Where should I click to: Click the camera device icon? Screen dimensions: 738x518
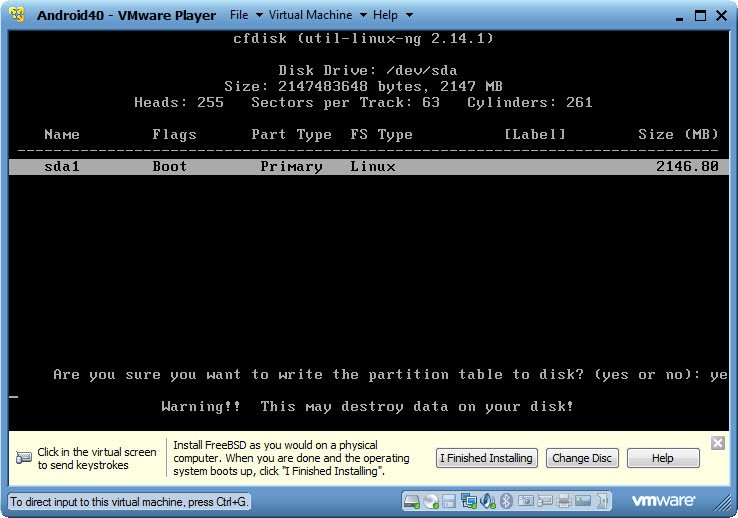(x=526, y=501)
